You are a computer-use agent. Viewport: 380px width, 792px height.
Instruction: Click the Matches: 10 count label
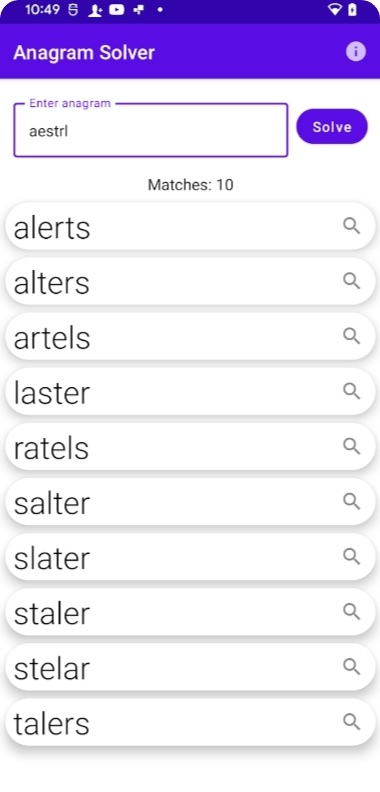click(191, 185)
